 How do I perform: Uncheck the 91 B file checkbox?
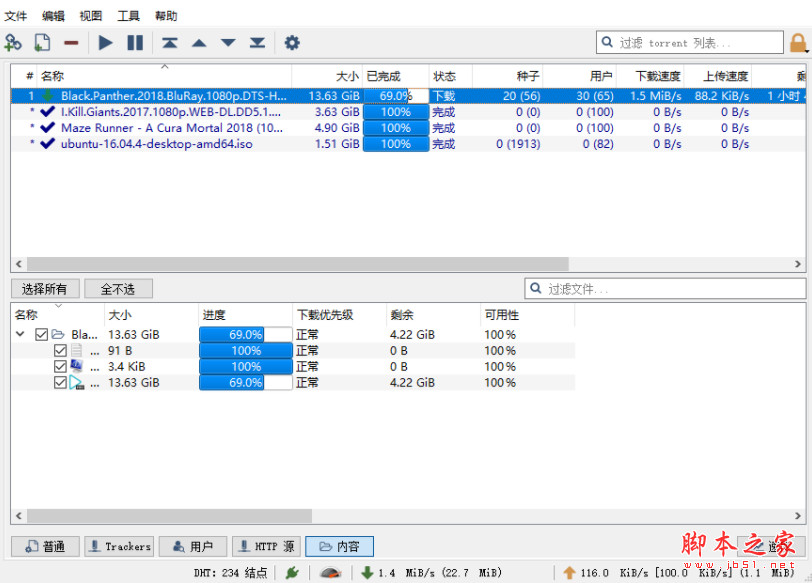click(x=60, y=351)
